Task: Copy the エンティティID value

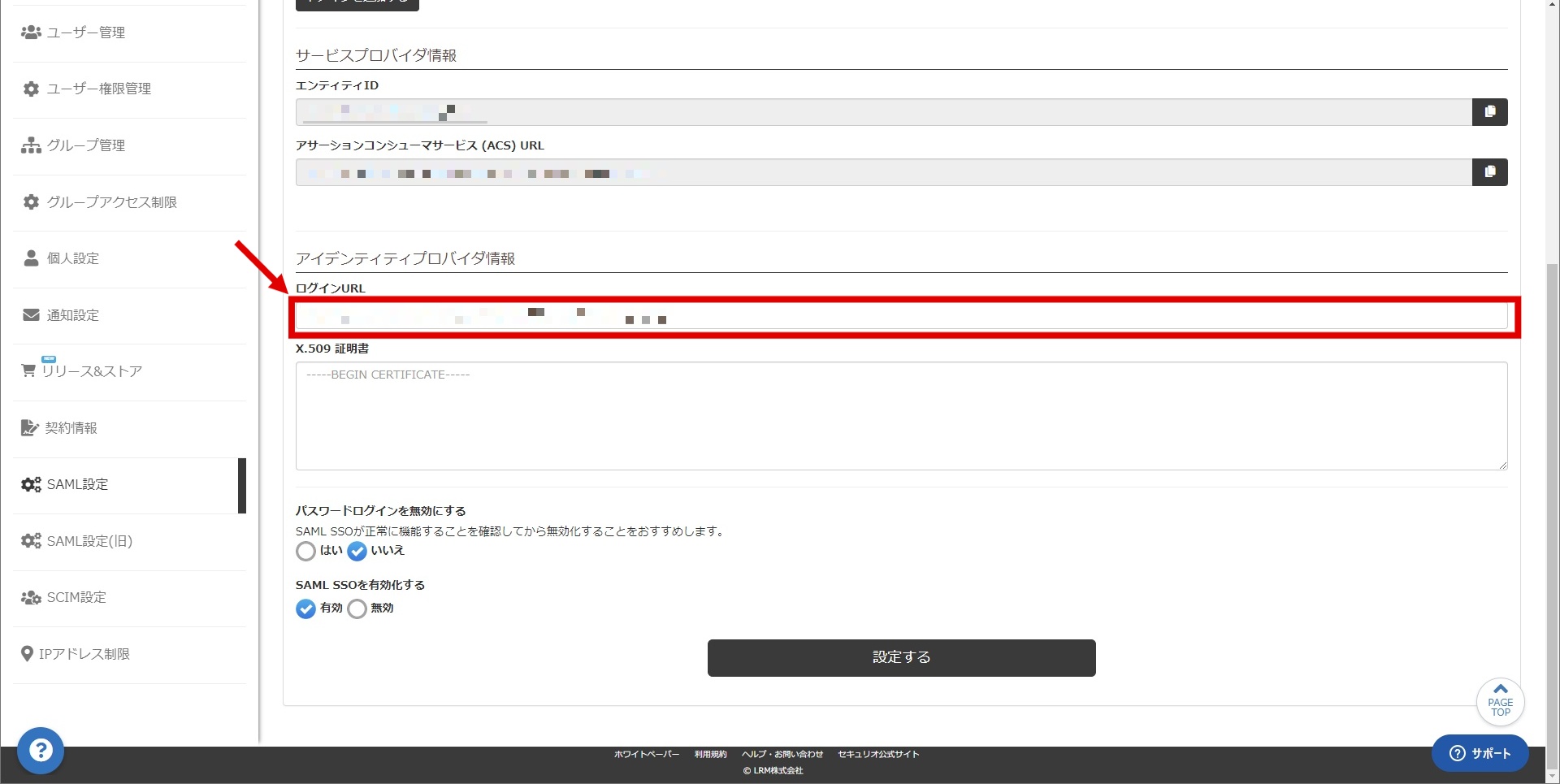Action: coord(1489,112)
